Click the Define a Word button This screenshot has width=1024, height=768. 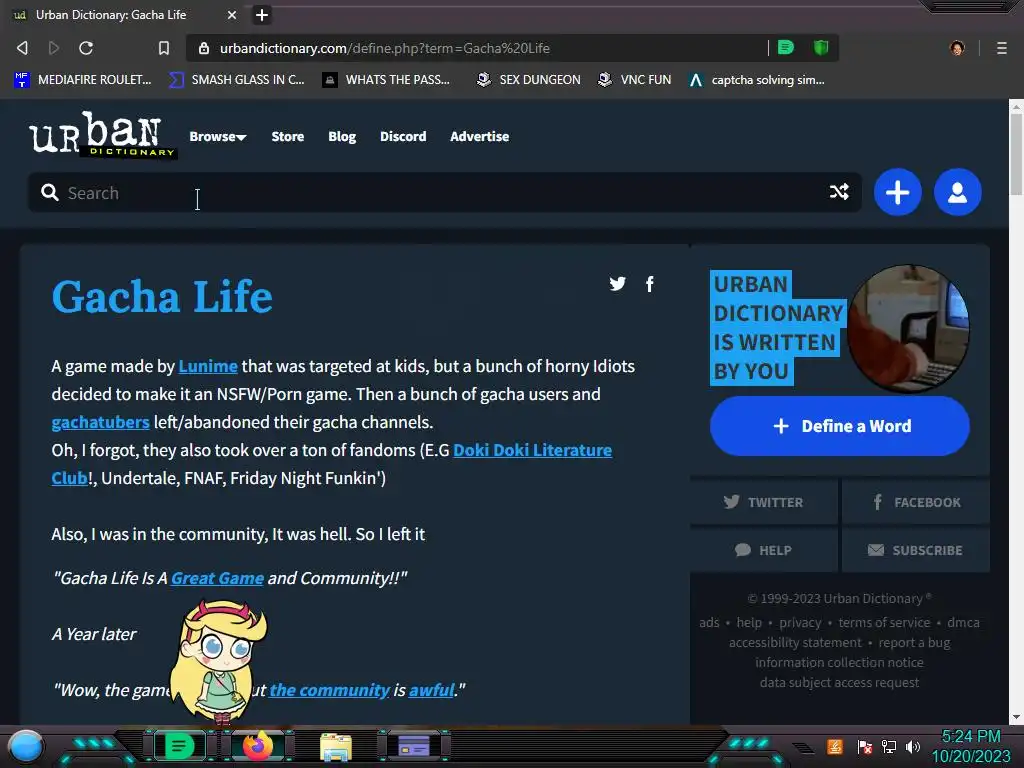tap(840, 426)
